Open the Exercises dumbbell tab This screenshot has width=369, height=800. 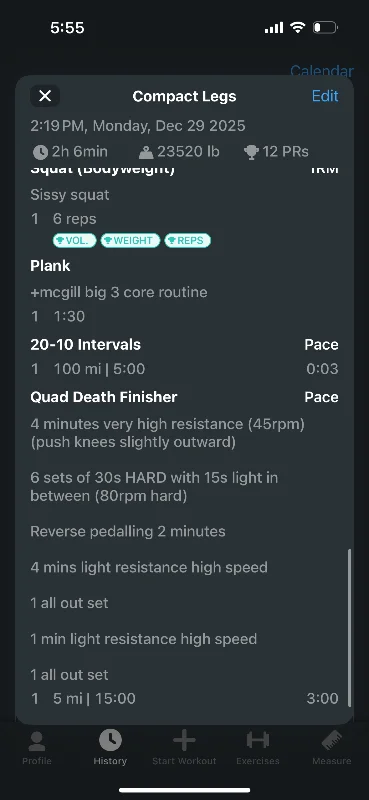[258, 748]
